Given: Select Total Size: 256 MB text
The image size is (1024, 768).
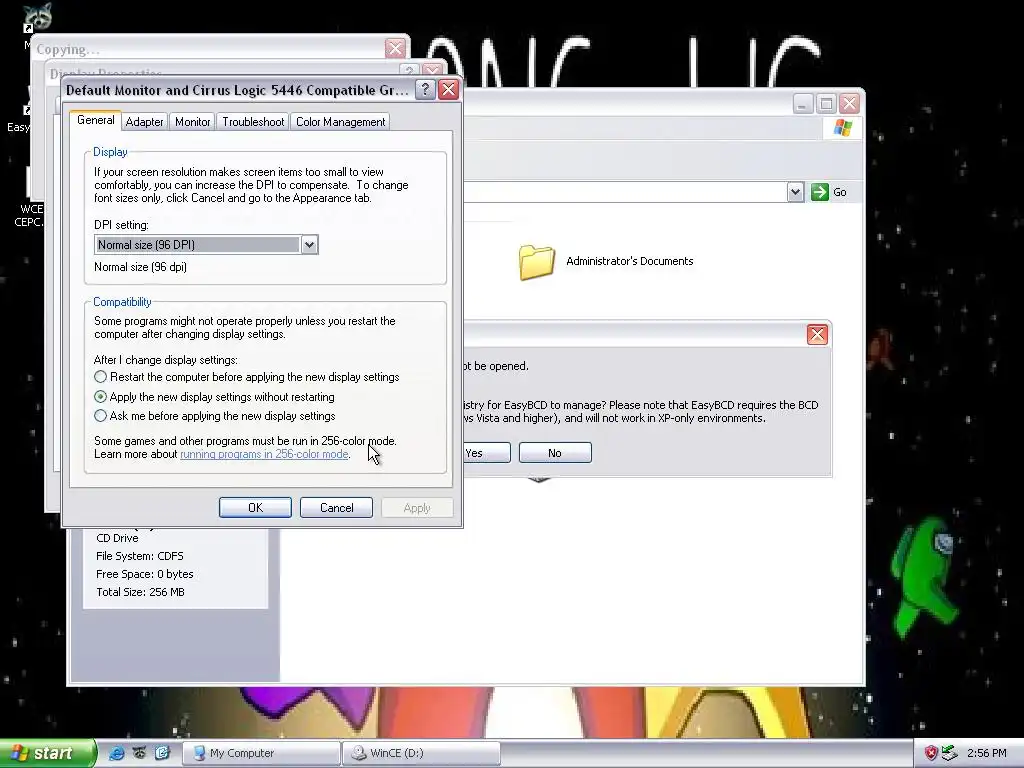Looking at the screenshot, I should (140, 592).
